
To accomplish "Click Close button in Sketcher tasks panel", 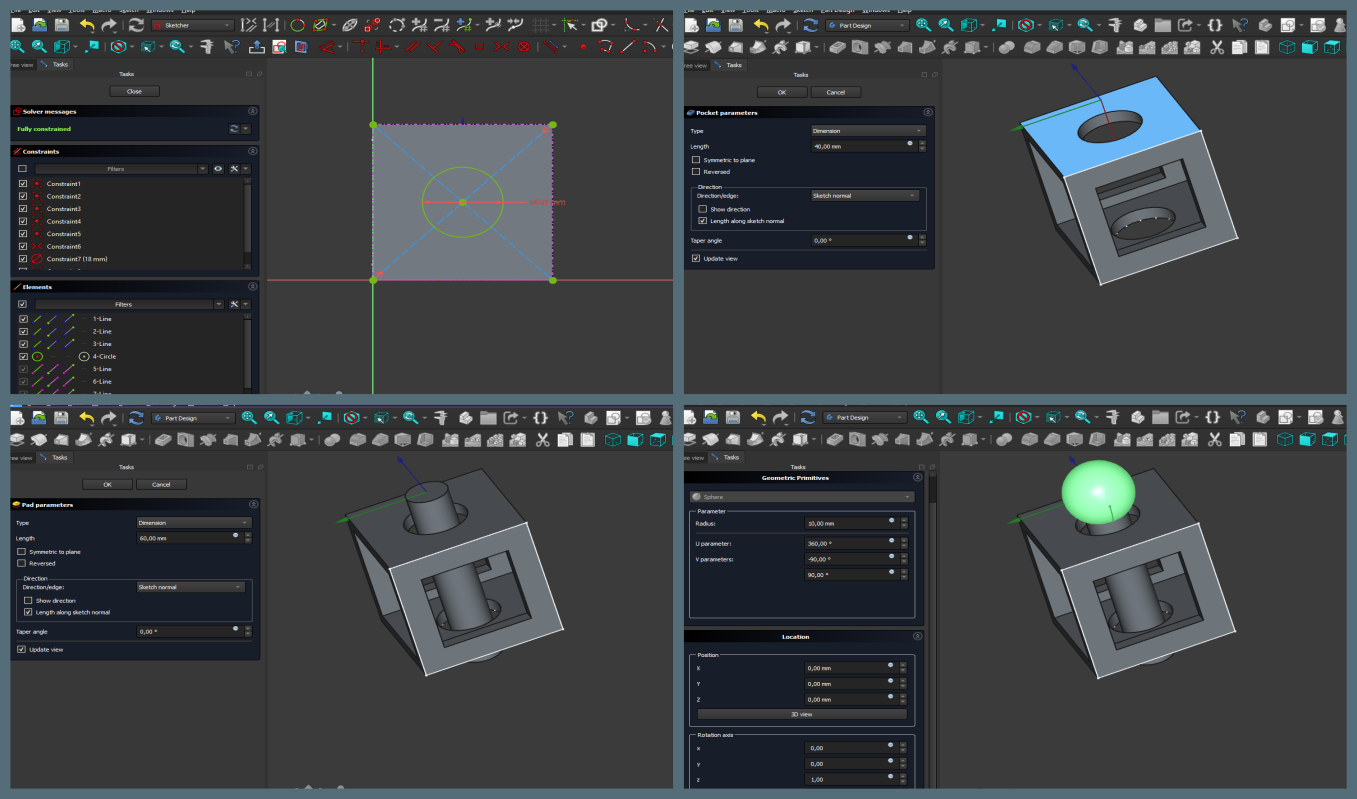I will click(x=134, y=91).
